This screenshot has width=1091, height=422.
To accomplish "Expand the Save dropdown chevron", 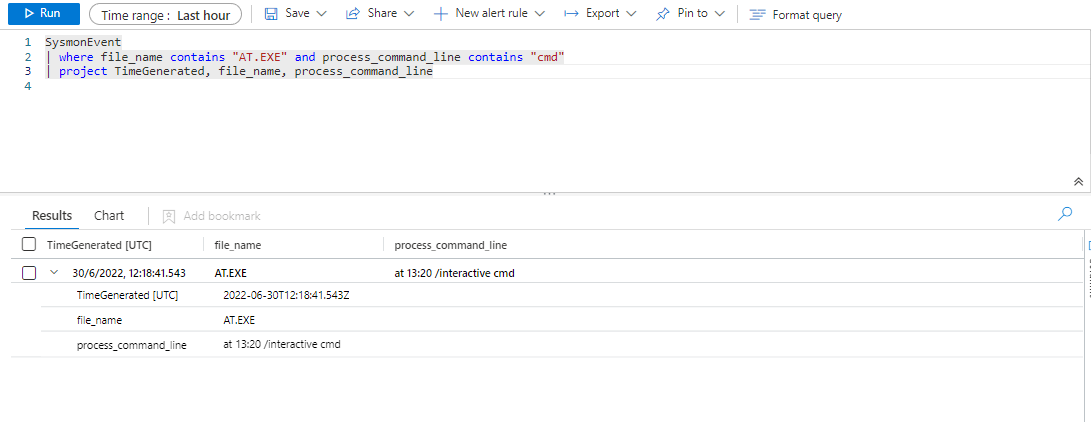I will [321, 14].
